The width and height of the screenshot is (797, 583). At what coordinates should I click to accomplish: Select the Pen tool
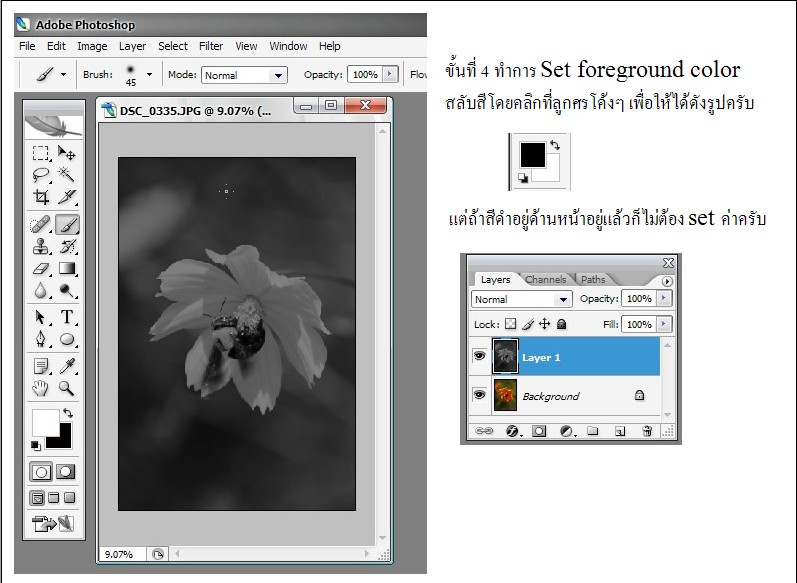[41, 339]
